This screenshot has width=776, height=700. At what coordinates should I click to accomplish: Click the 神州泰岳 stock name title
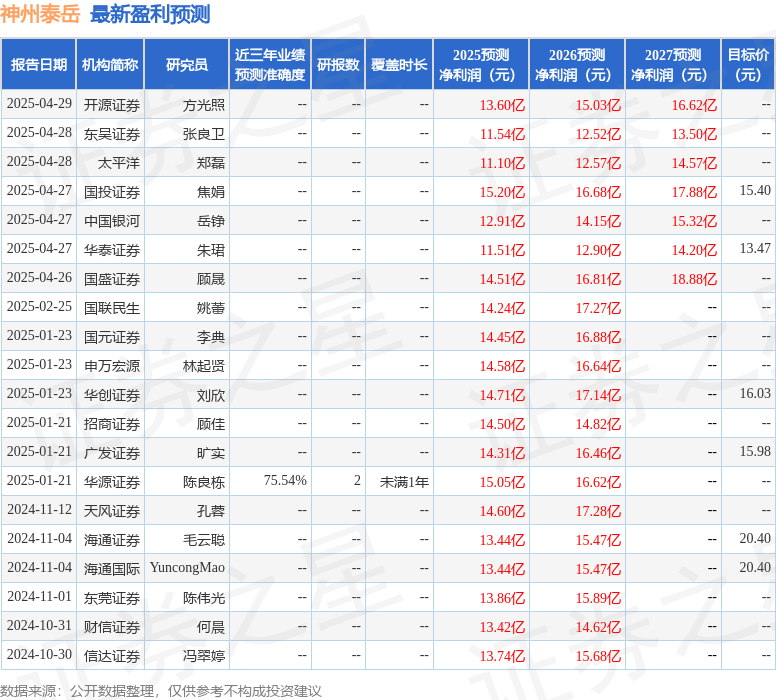(x=40, y=14)
